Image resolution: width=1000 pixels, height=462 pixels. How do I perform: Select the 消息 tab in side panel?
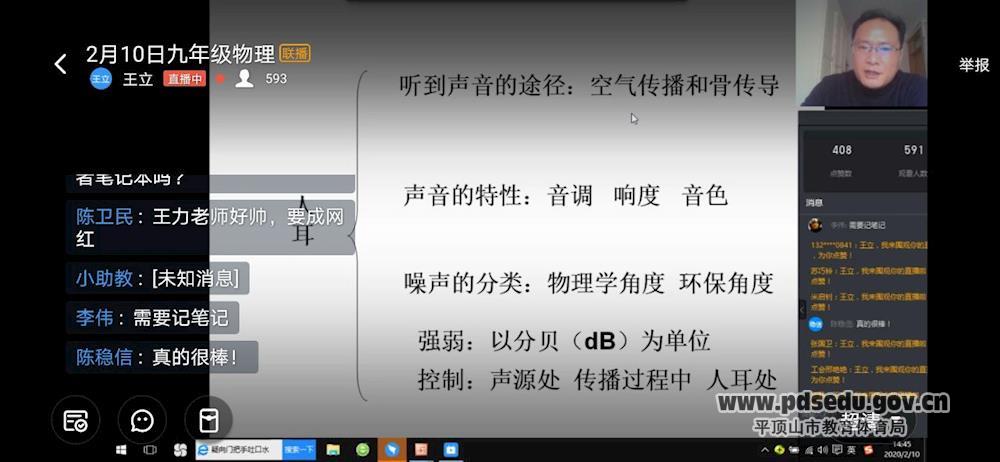pyautogui.click(x=815, y=203)
